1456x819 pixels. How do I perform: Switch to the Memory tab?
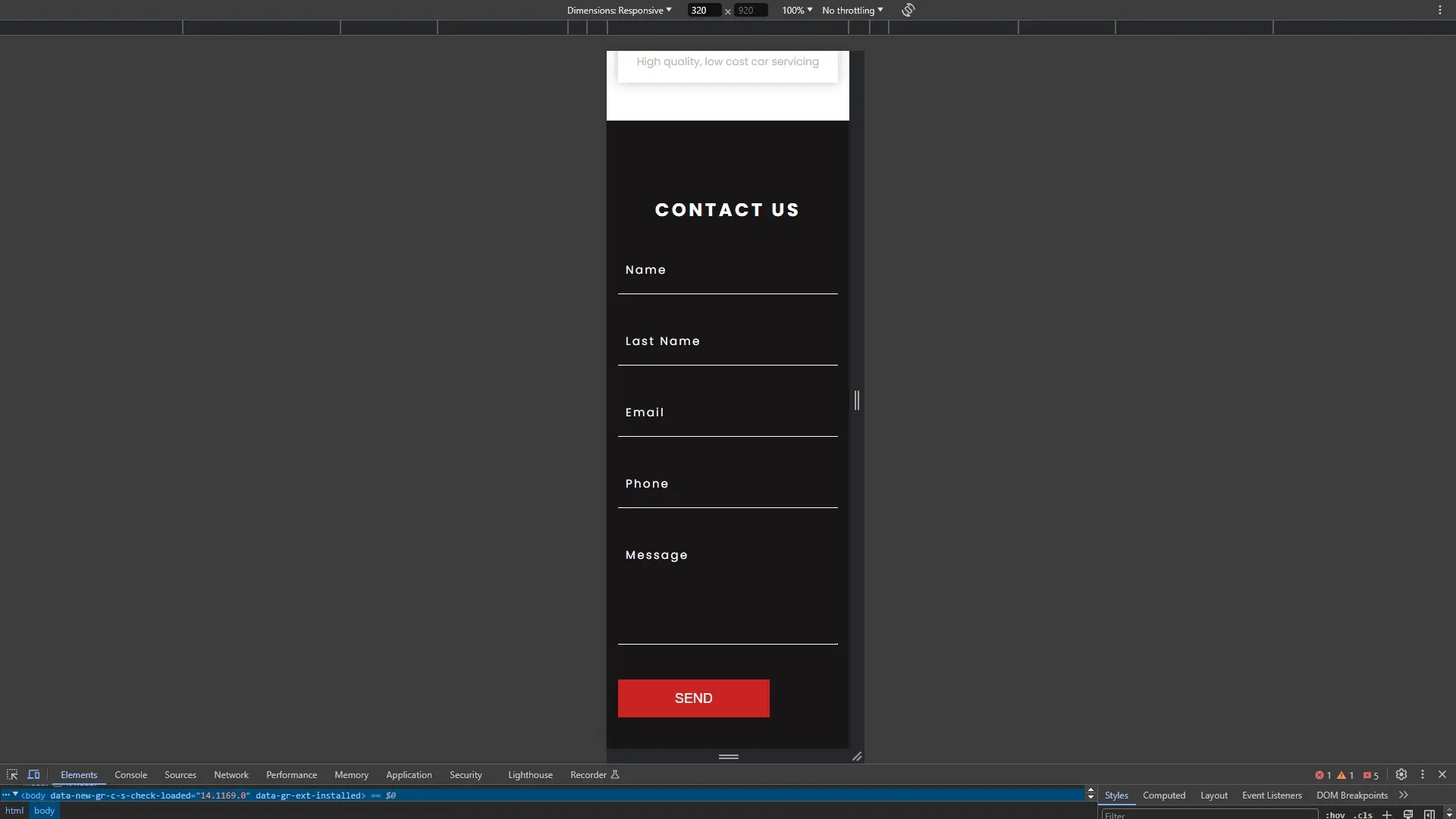(x=351, y=774)
